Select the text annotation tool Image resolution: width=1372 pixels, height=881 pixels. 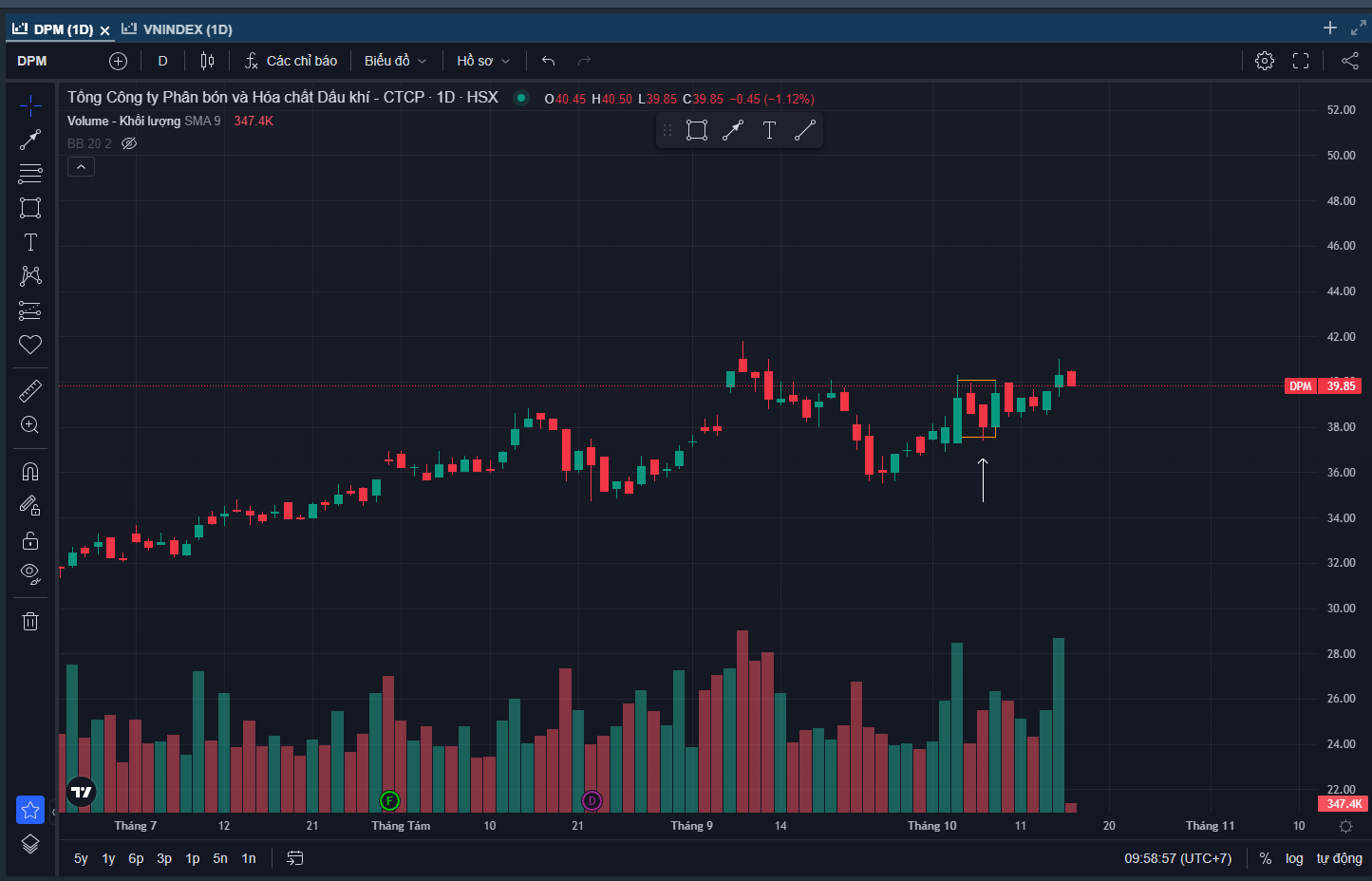(x=30, y=242)
